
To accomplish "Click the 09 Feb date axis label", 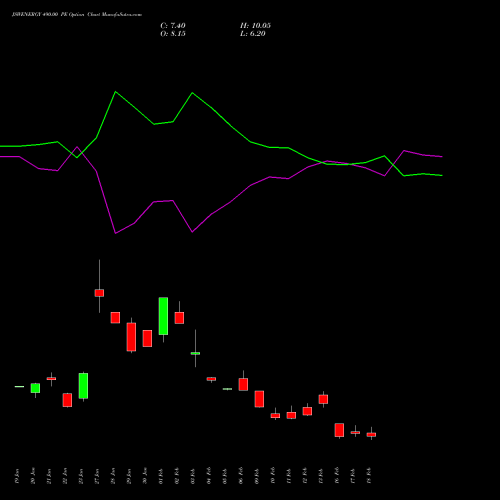I will (x=257, y=476).
